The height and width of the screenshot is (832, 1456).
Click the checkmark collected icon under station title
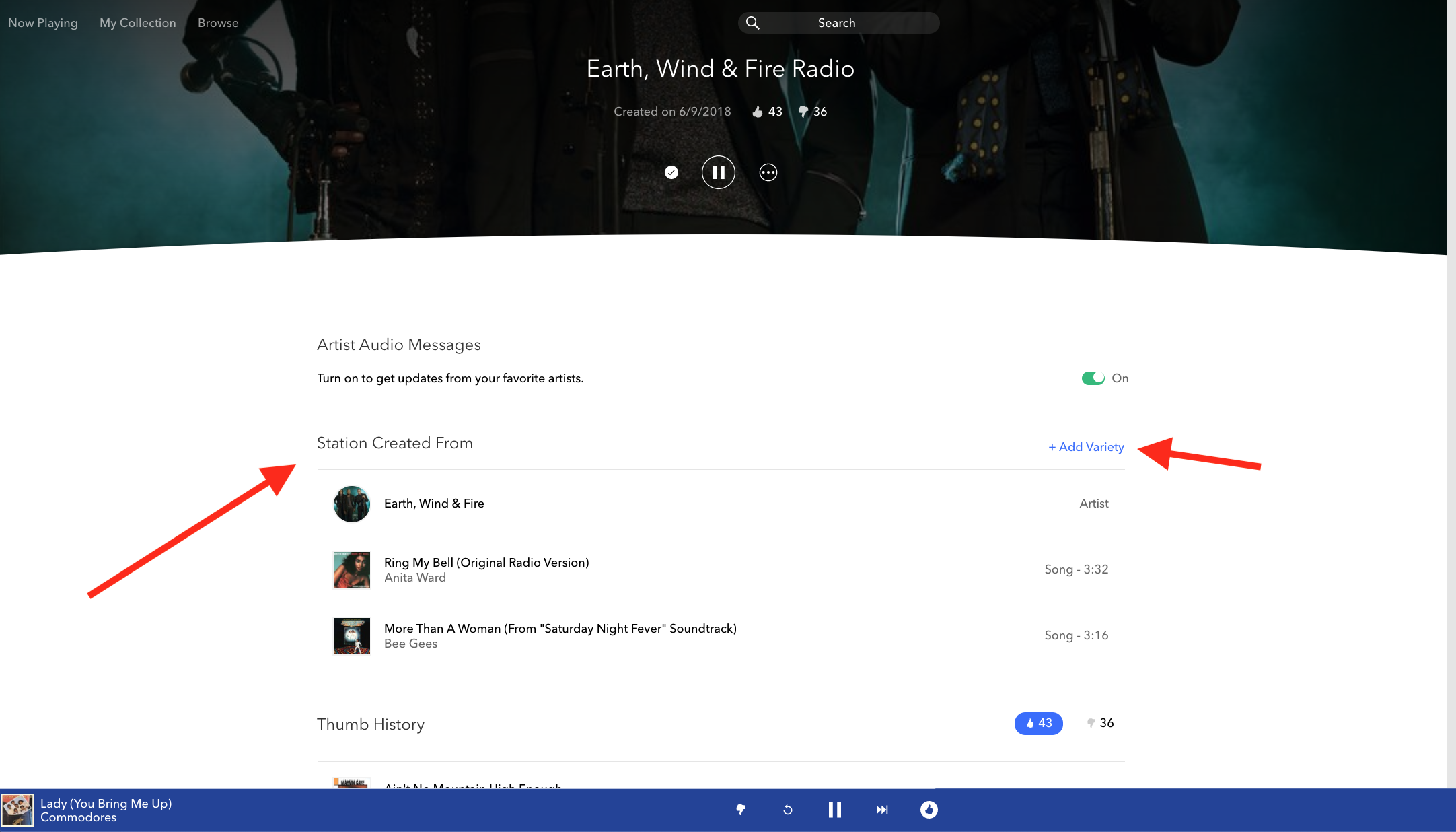[x=671, y=172]
